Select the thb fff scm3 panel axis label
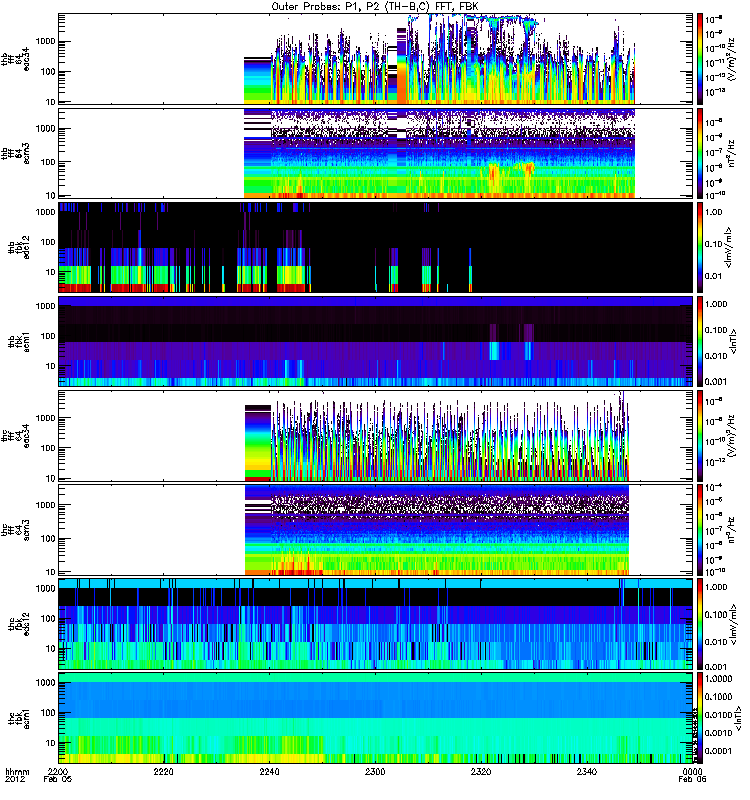Viewport: 750px width, 800px height. tap(15, 154)
